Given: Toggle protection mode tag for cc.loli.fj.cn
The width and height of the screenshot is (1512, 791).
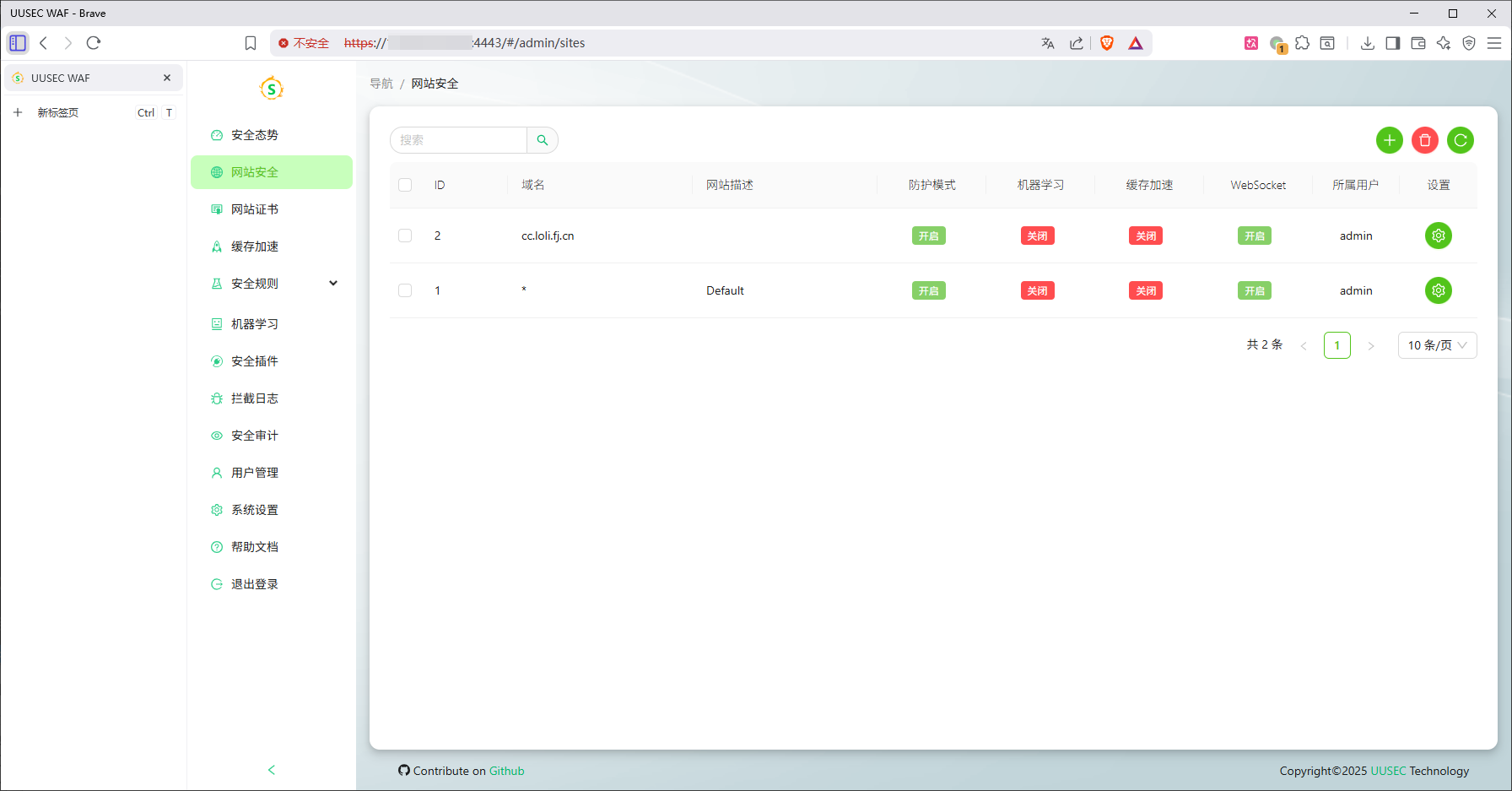Looking at the screenshot, I should [928, 236].
